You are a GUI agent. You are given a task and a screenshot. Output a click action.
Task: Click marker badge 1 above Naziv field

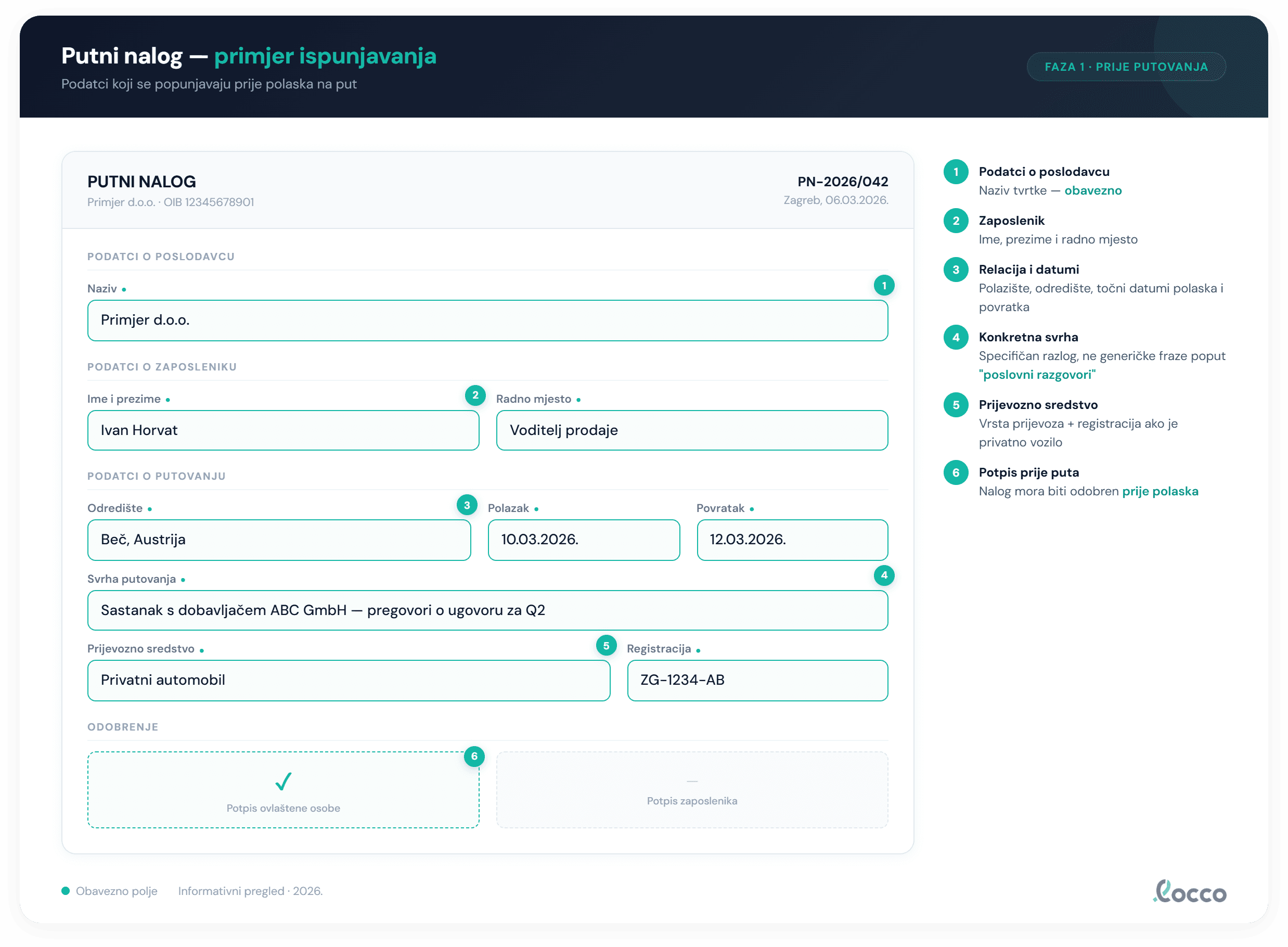[883, 286]
